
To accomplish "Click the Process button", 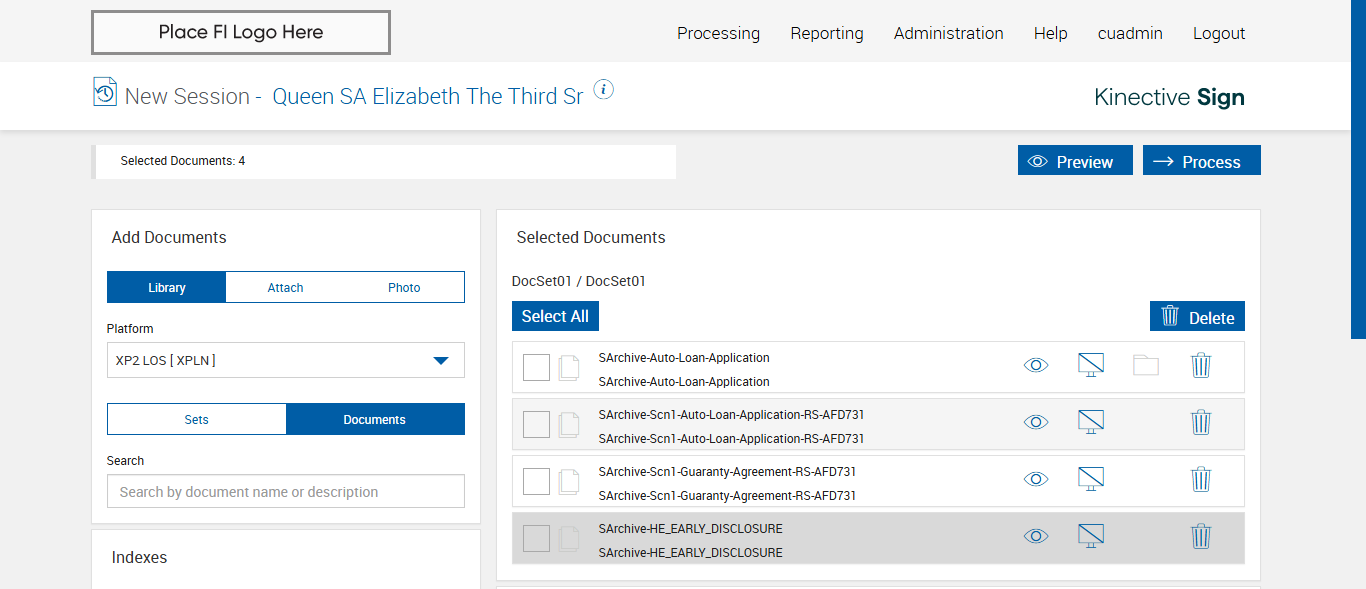I will (1201, 161).
